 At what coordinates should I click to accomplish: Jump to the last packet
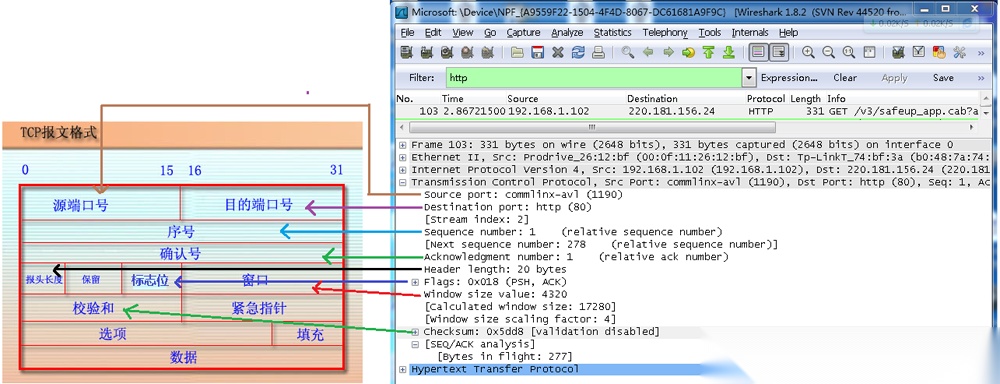pyautogui.click(x=728, y=52)
